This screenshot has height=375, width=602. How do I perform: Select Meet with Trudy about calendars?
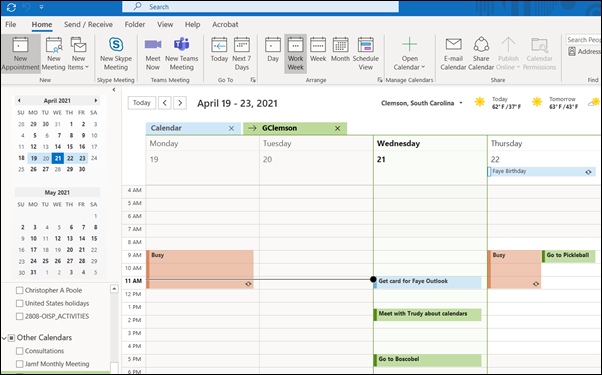point(427,315)
